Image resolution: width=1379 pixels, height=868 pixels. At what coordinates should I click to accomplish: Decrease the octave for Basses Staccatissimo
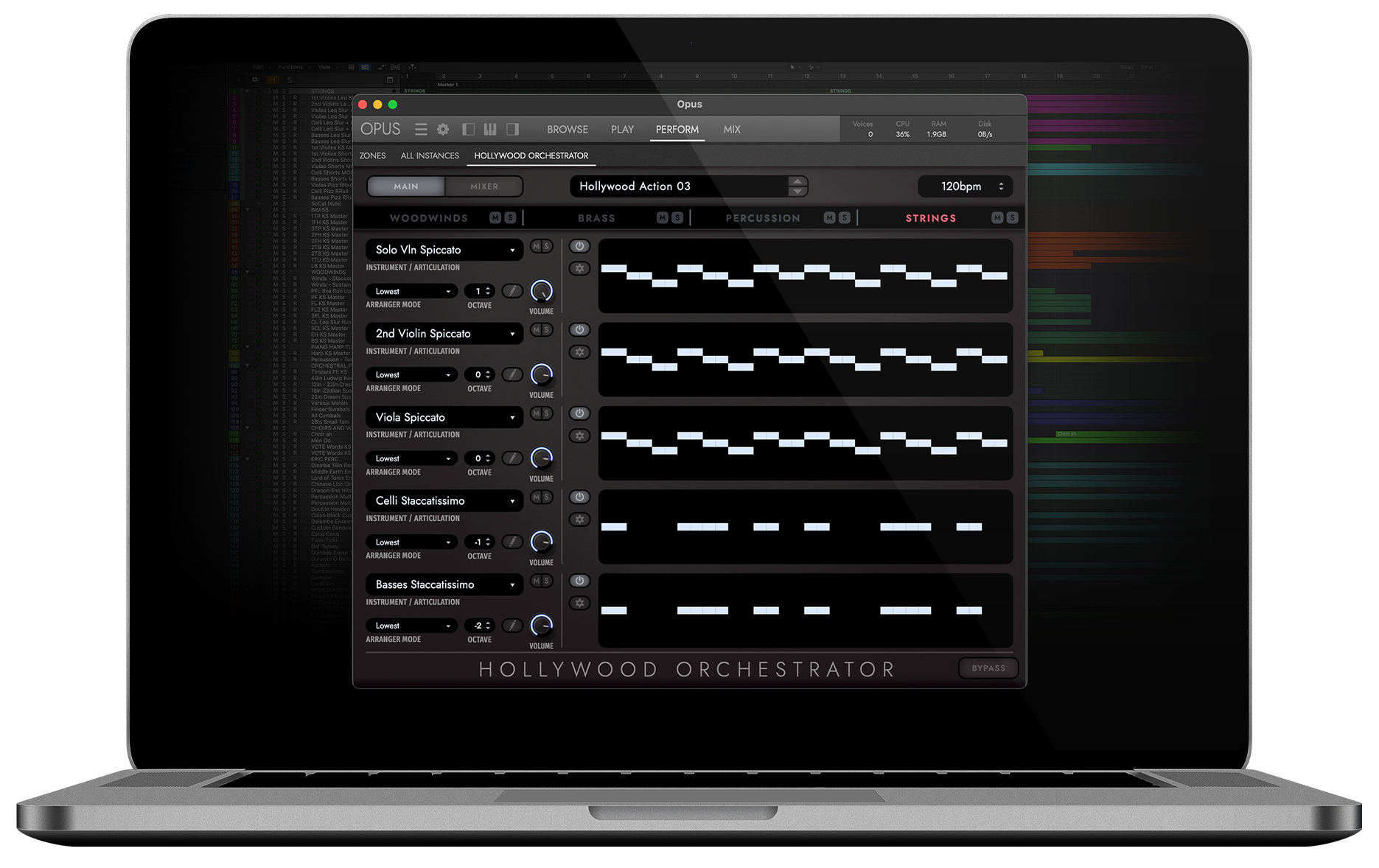(x=487, y=629)
